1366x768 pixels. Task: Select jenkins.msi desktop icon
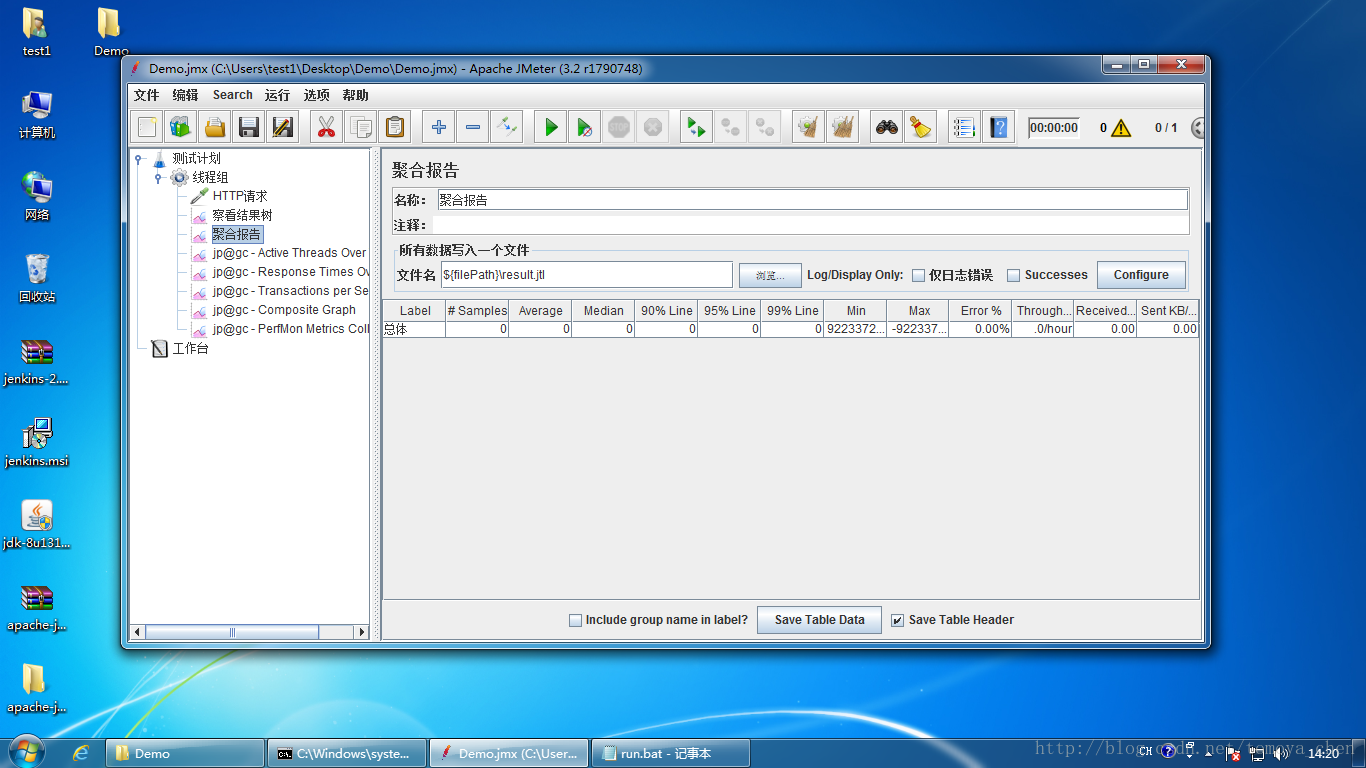pyautogui.click(x=37, y=443)
